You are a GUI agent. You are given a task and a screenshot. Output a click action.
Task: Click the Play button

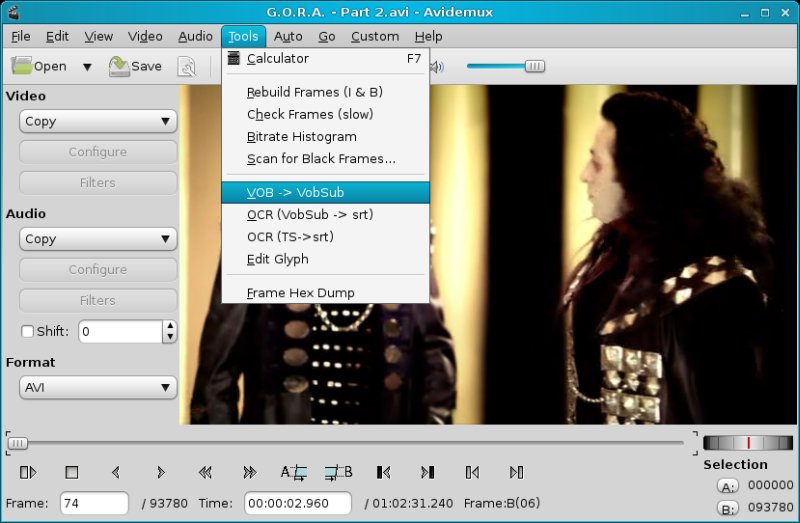click(28, 472)
